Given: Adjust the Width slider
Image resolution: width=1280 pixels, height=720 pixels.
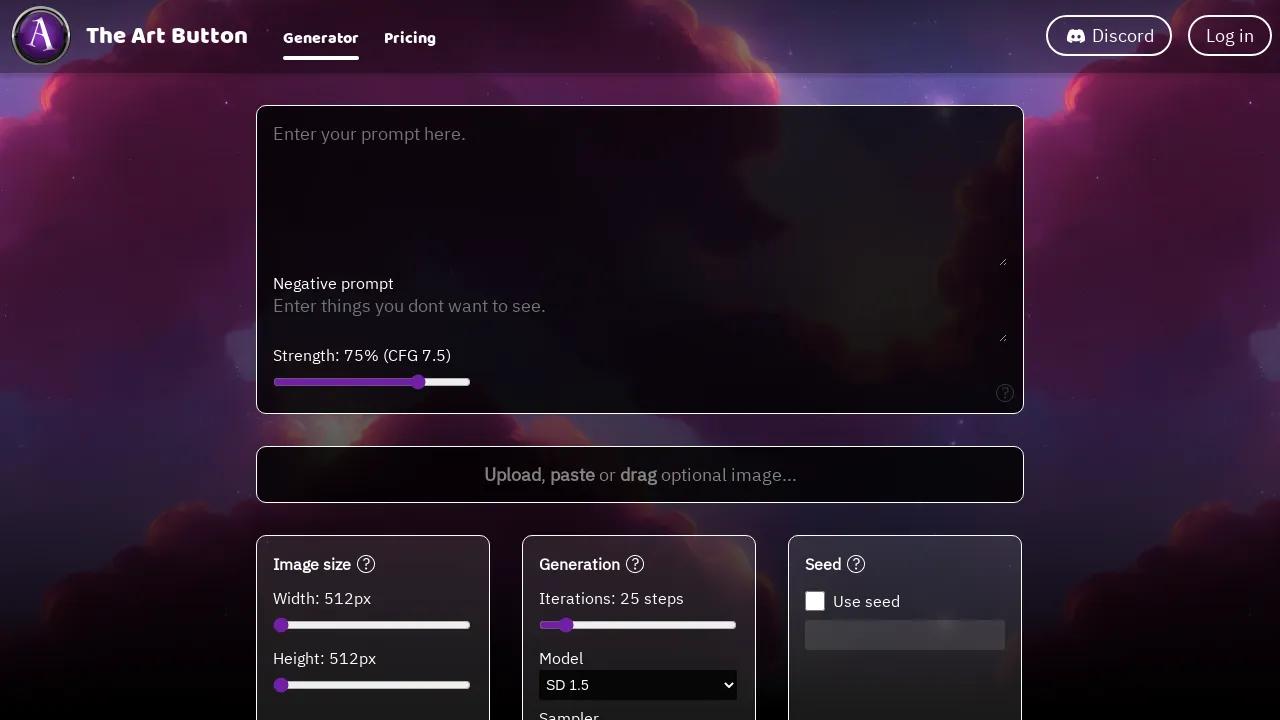Looking at the screenshot, I should pos(372,625).
